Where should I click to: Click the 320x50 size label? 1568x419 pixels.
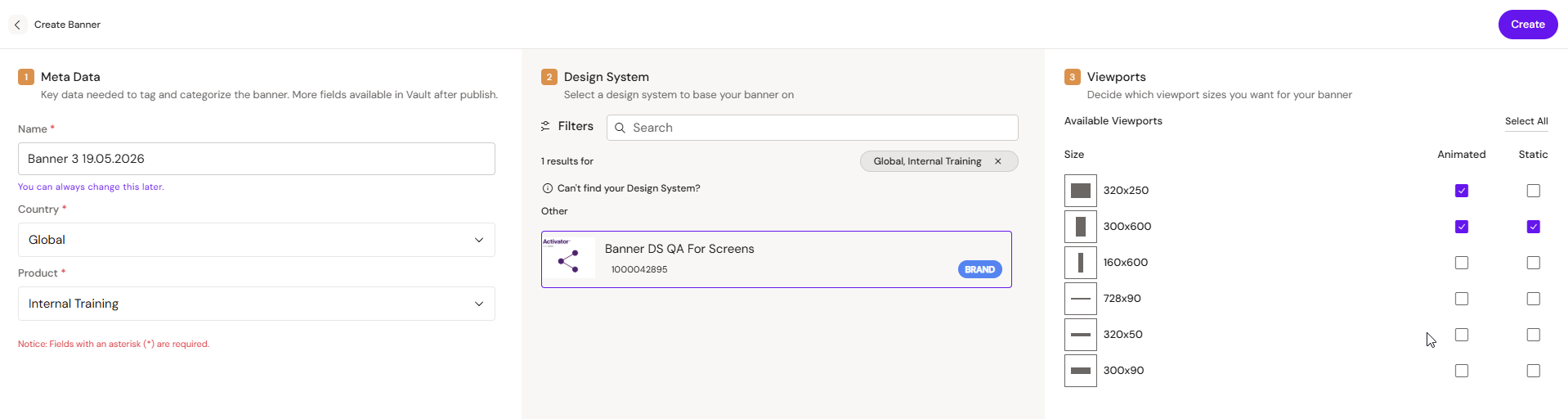(1123, 335)
